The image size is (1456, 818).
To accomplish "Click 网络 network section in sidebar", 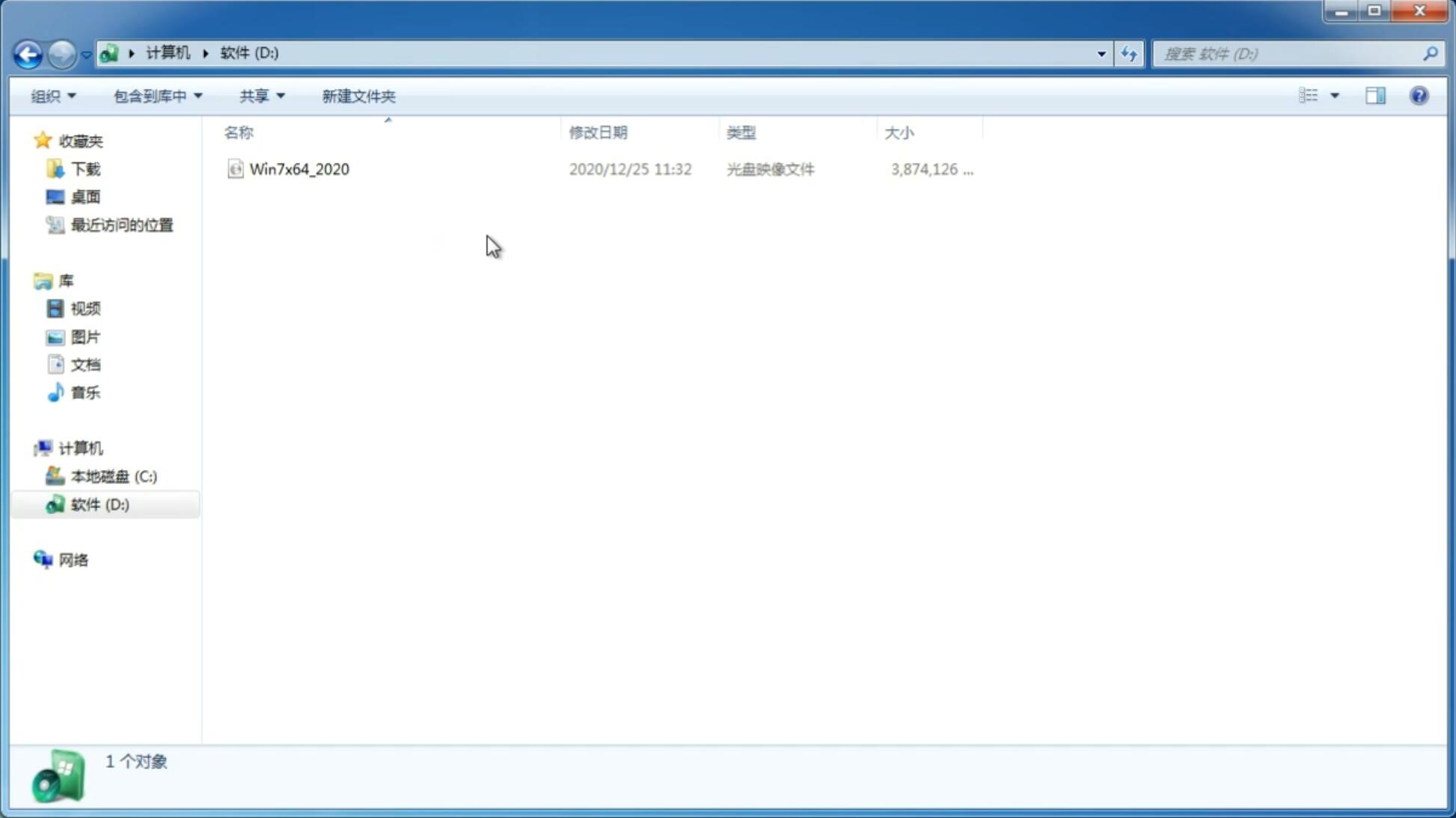I will pos(73,560).
